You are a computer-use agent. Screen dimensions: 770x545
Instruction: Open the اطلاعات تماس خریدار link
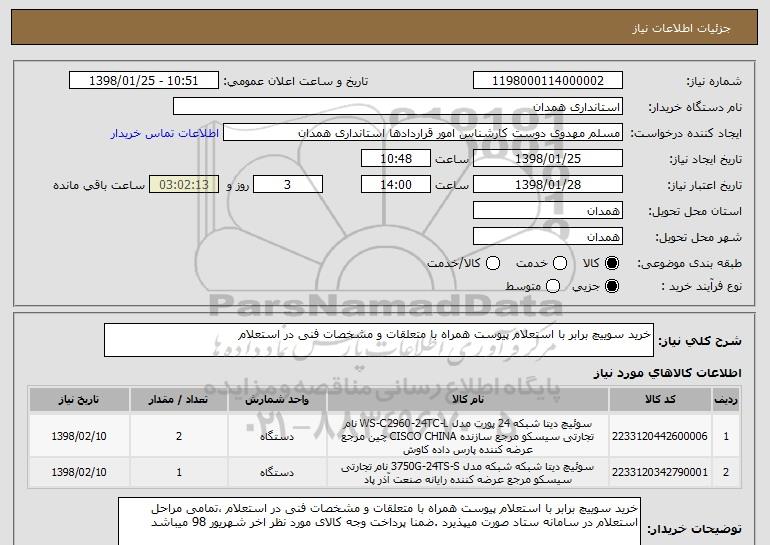(165, 134)
